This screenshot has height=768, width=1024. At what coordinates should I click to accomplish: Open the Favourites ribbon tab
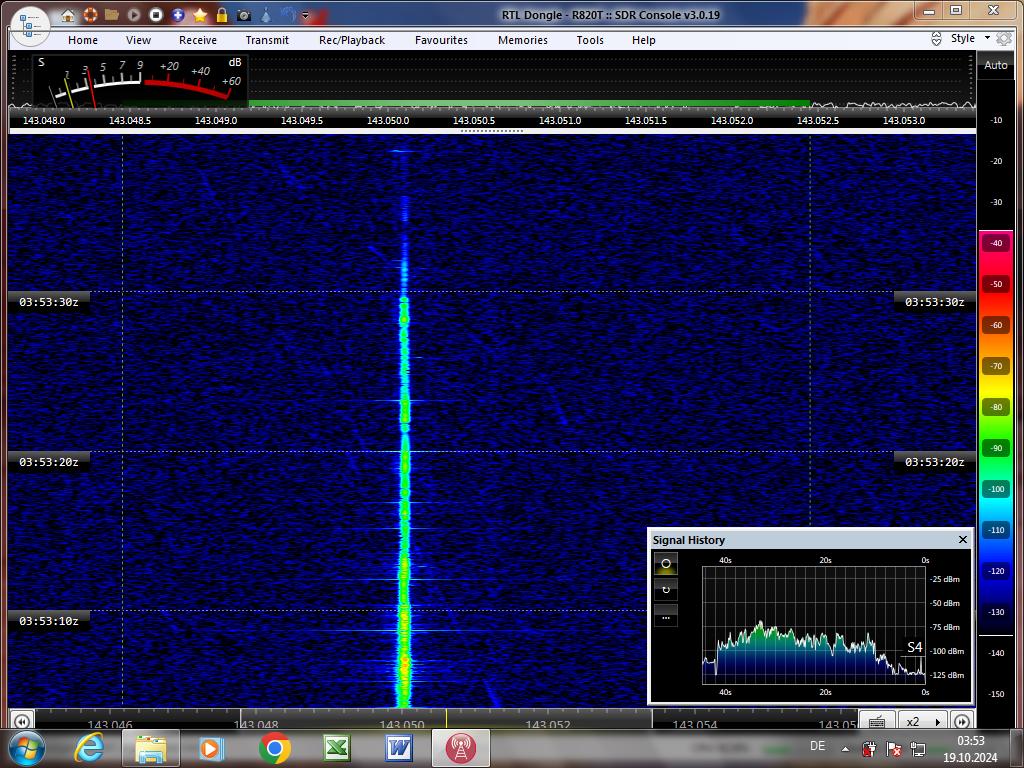tap(441, 40)
